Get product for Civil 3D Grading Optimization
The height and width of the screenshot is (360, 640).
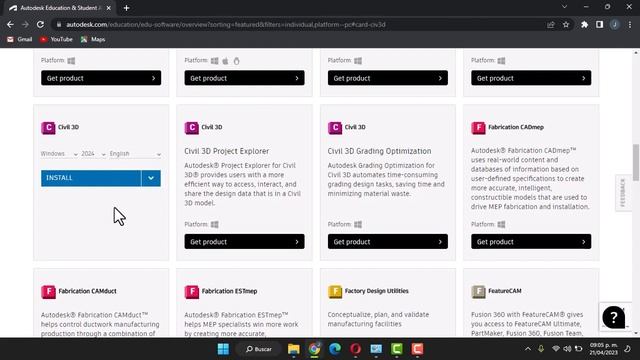[x=388, y=242]
